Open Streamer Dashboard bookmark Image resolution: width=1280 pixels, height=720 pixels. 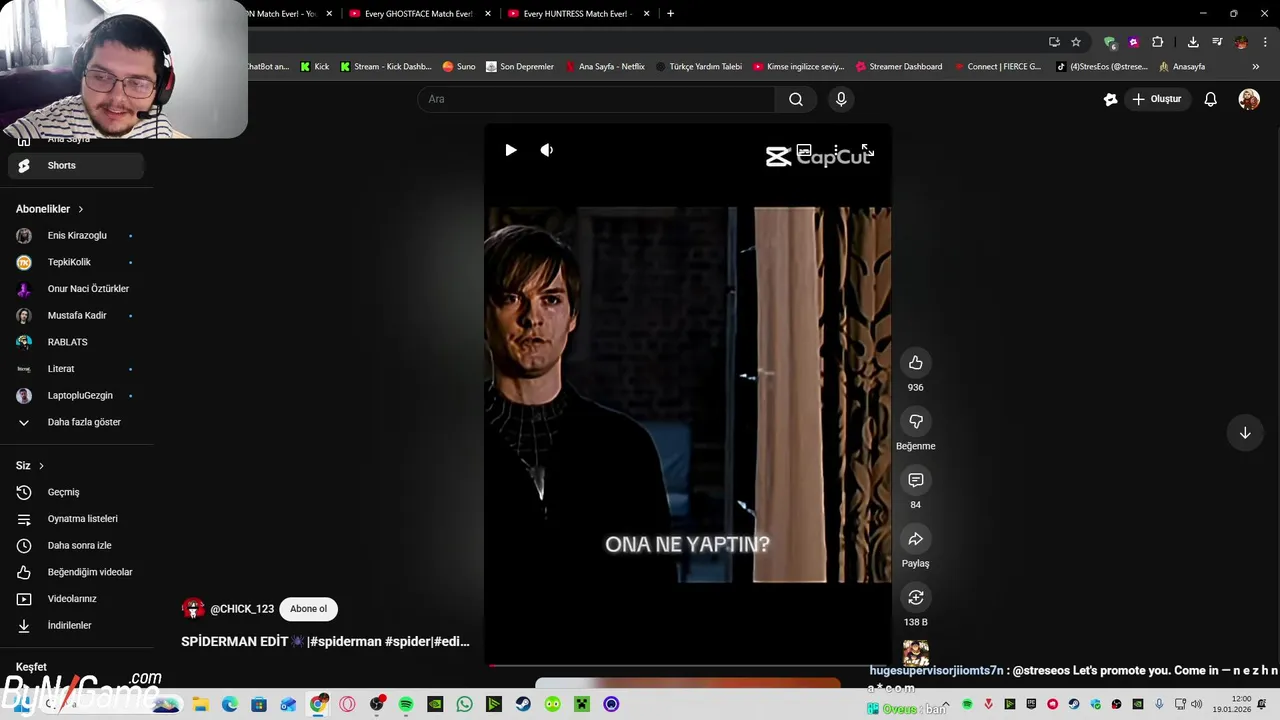[899, 67]
